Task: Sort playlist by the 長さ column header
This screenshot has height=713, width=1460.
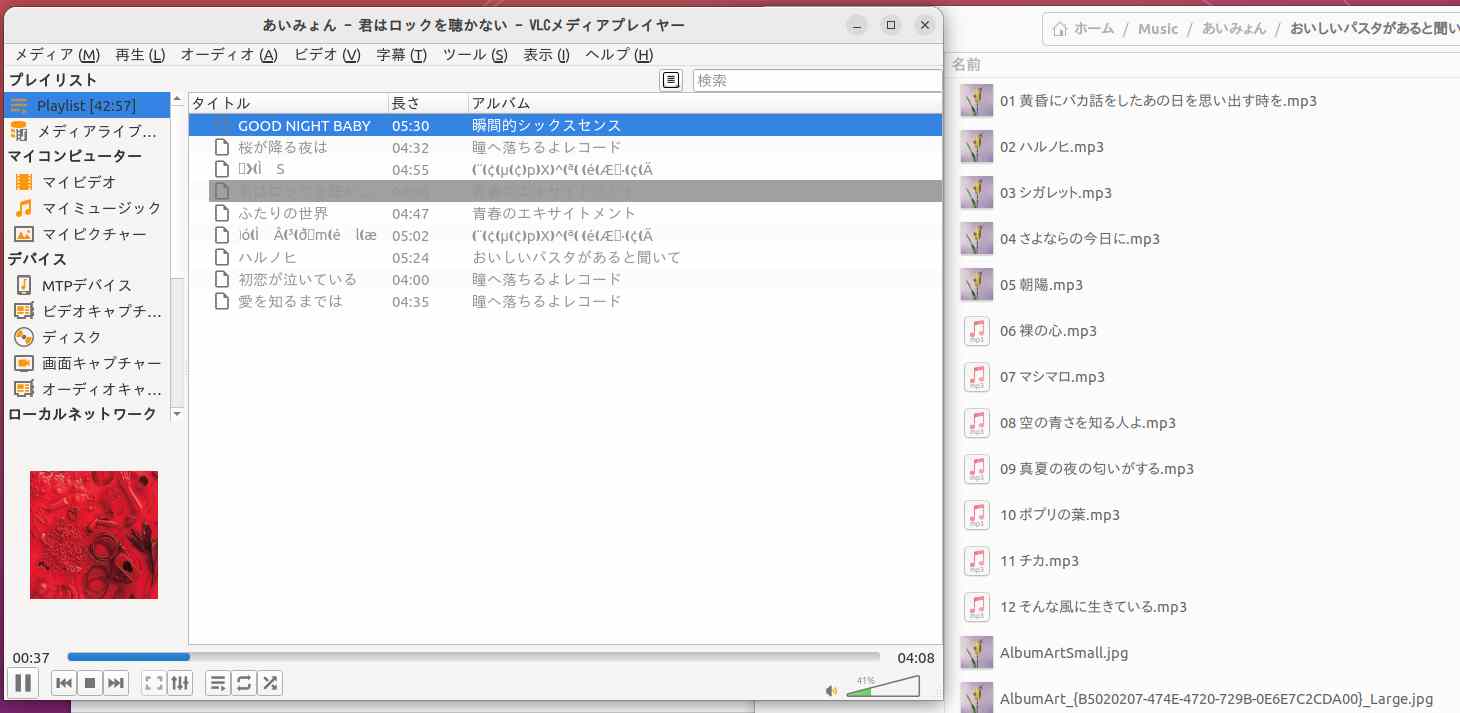Action: pos(427,103)
